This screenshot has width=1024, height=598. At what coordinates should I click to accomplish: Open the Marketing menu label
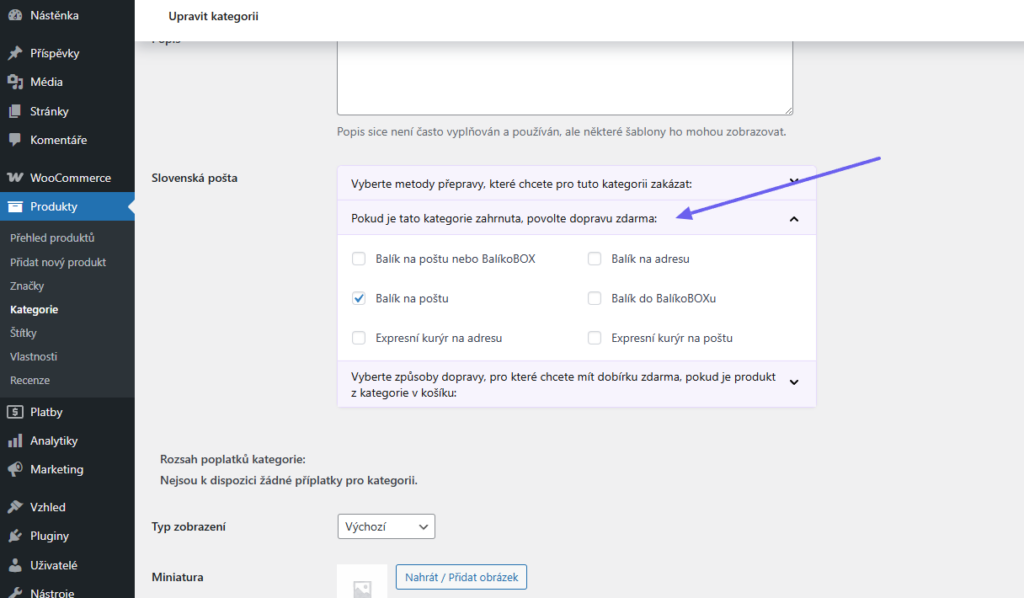click(x=57, y=469)
